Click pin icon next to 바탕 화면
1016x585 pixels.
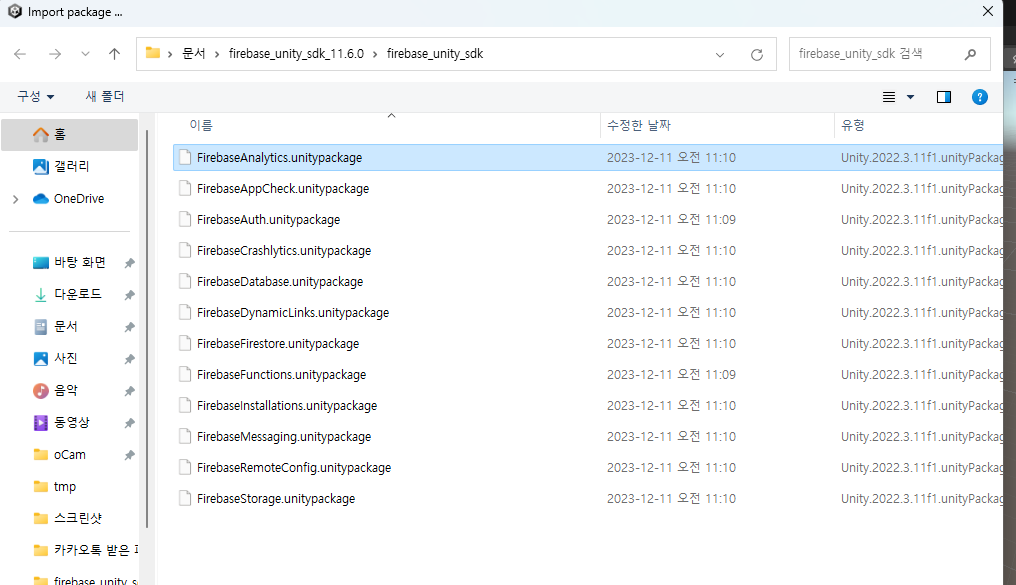point(130,263)
